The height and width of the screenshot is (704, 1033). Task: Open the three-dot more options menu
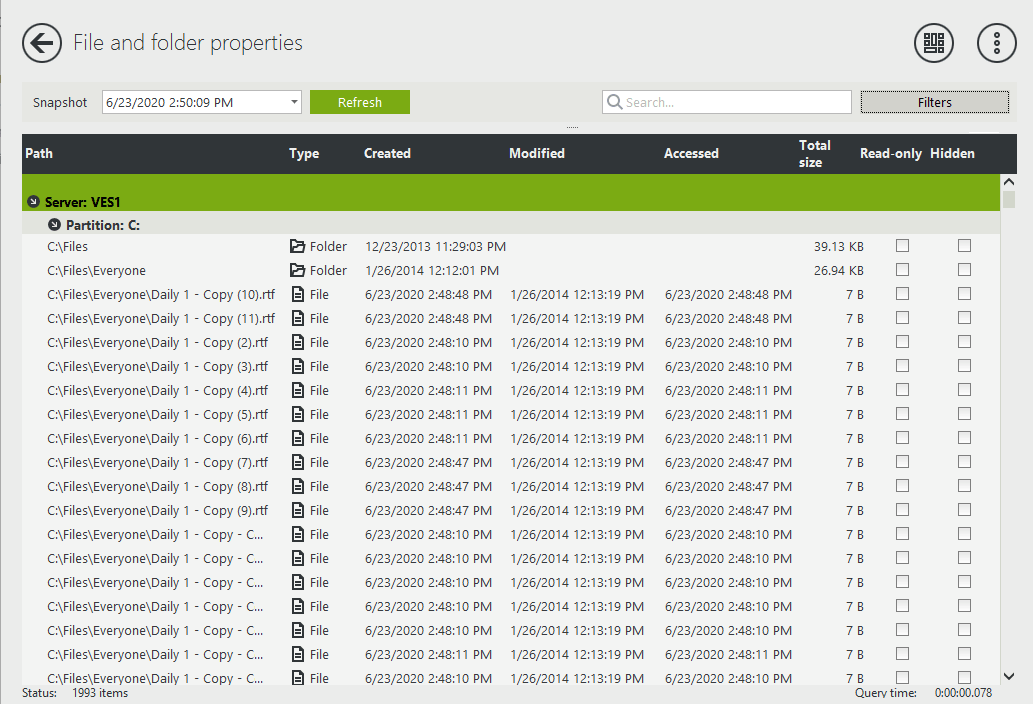[x=996, y=43]
